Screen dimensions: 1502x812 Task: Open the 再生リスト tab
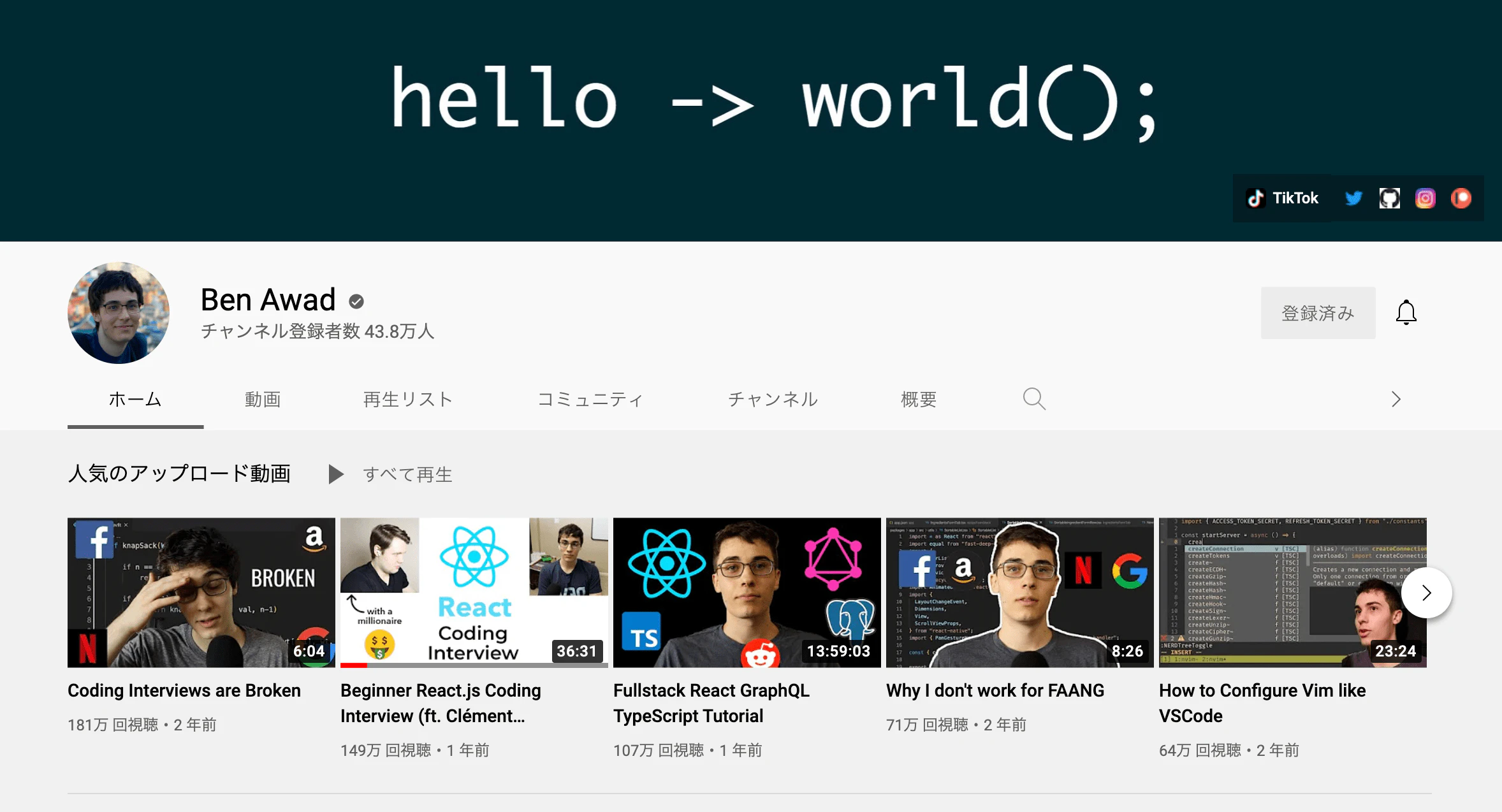[408, 399]
